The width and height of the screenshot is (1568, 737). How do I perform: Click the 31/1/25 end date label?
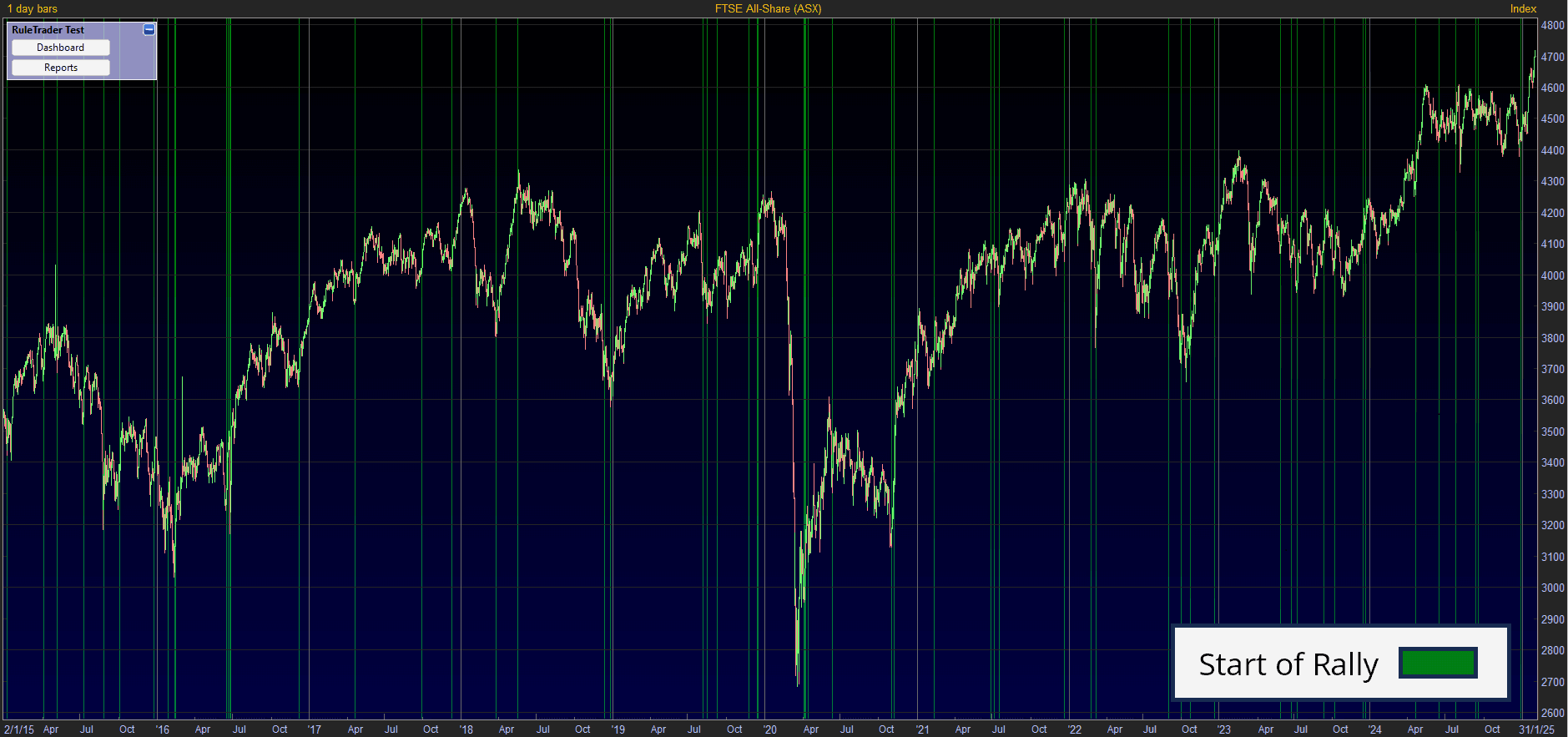coord(1536,729)
